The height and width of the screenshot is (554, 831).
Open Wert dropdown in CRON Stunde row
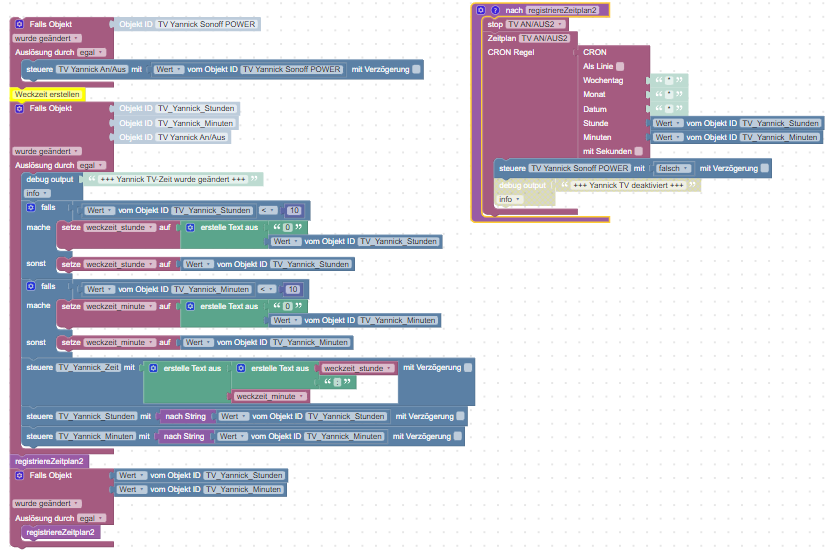(667, 123)
